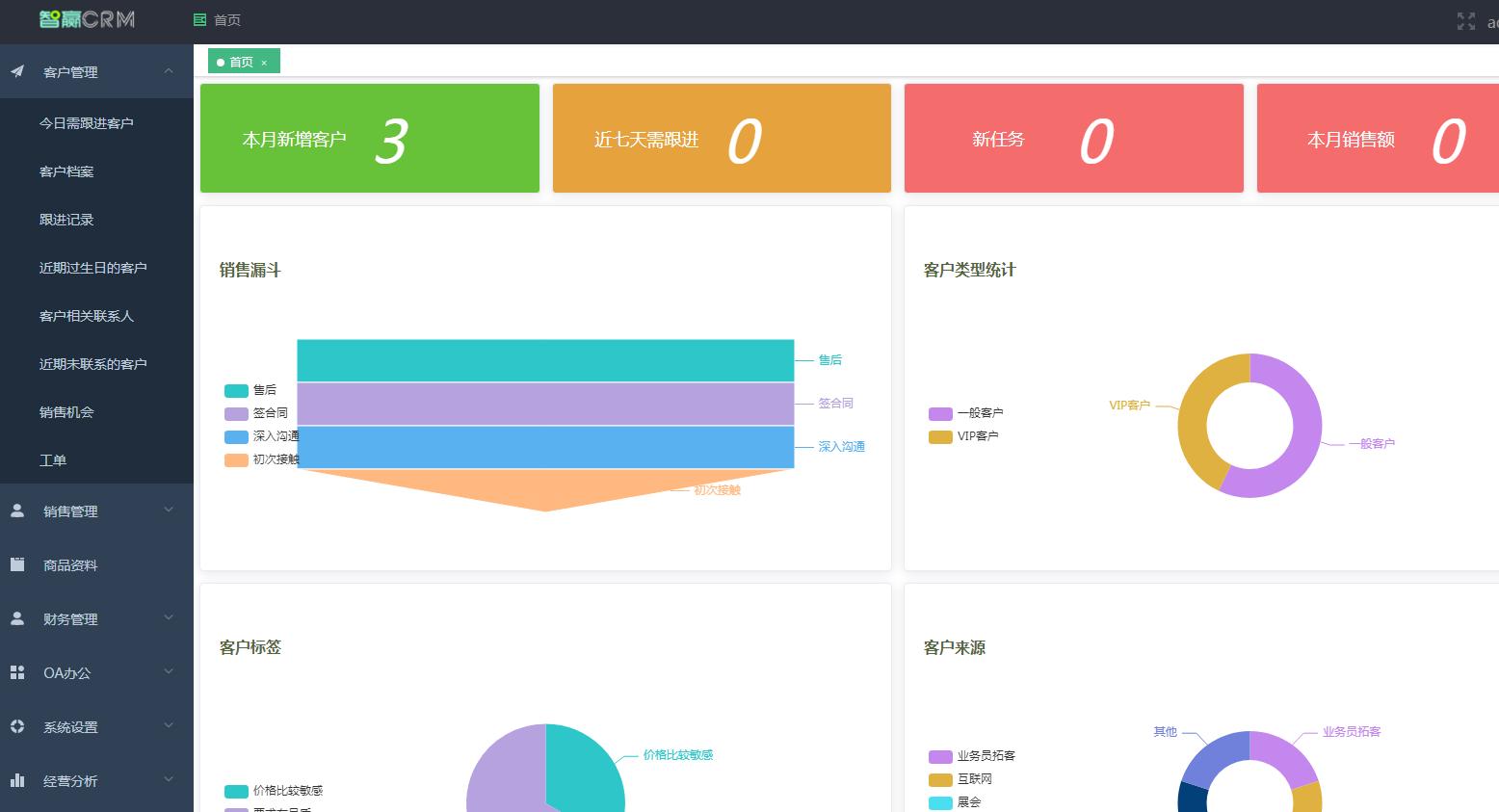Expand the 系统设置 menu chevron

169,726
